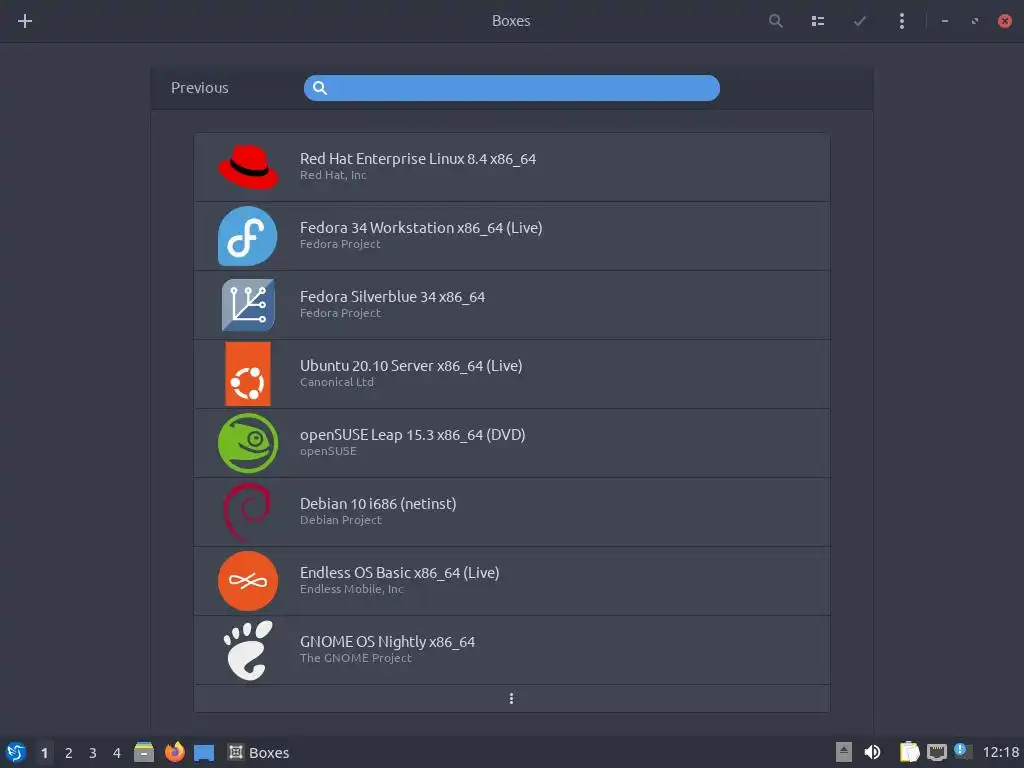The image size is (1024, 768).
Task: Click the network status tray icon
Action: (936, 752)
